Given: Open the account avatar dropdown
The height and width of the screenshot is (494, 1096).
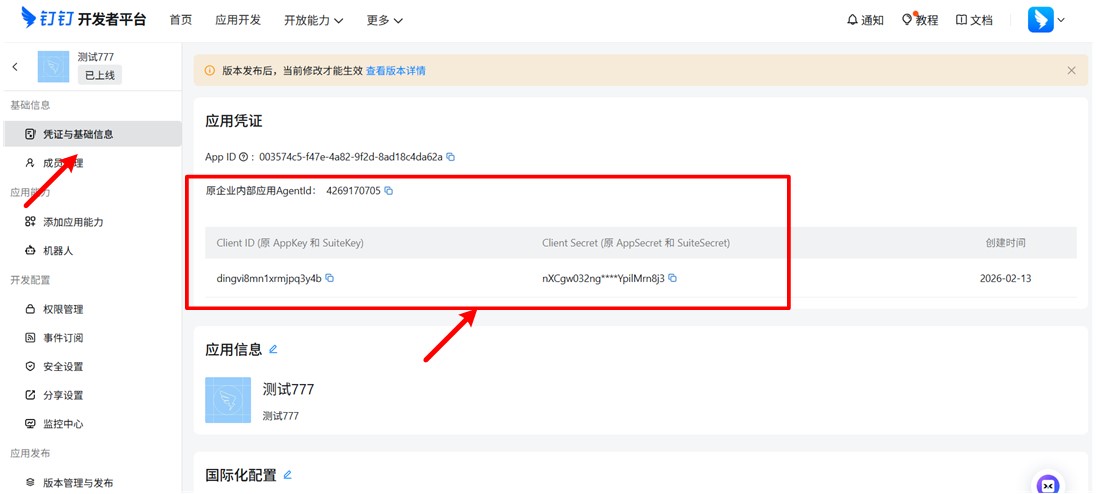Looking at the screenshot, I should tap(1046, 20).
